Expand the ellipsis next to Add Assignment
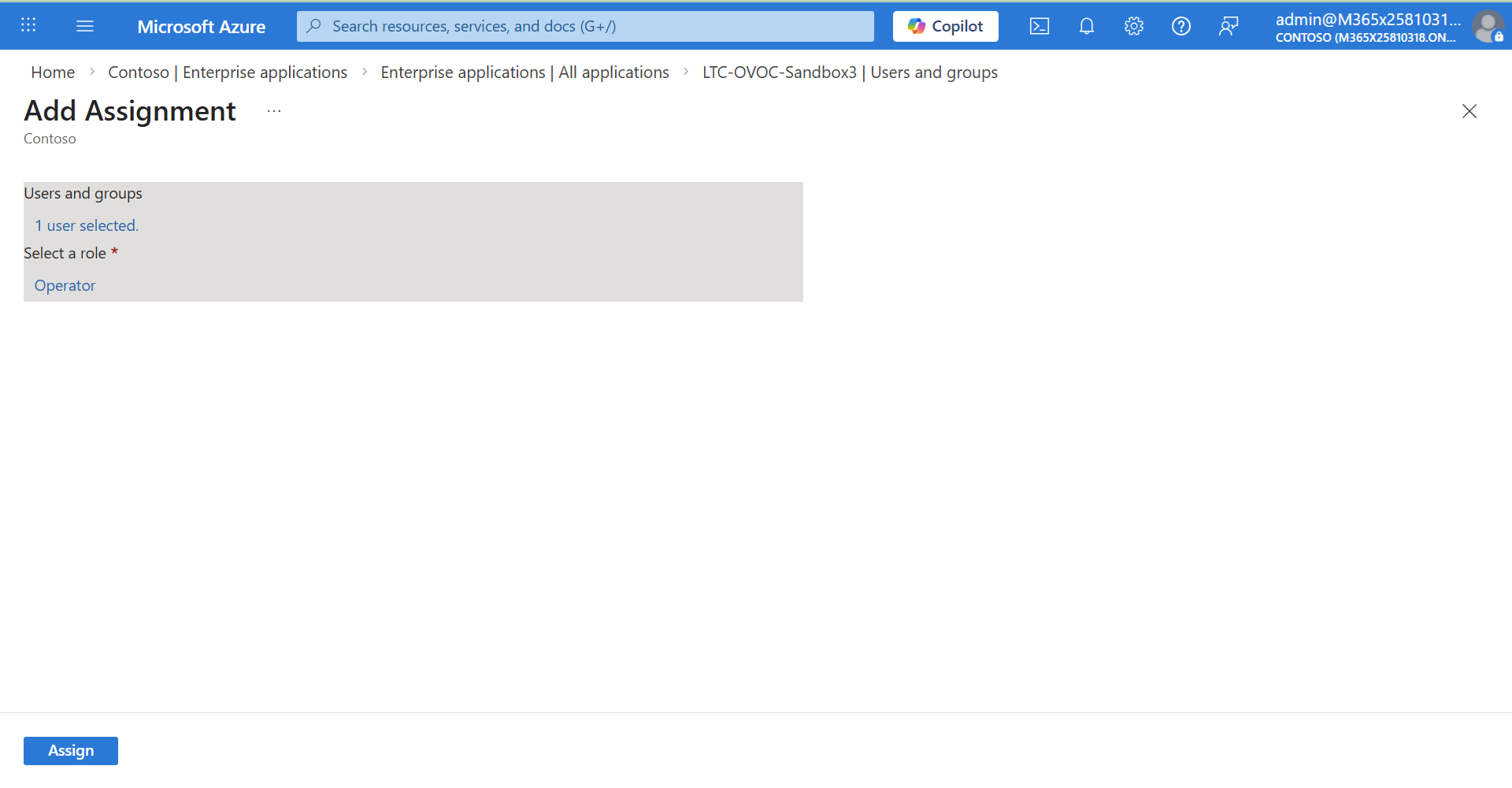Viewport: 1512px width, 788px height. [x=274, y=111]
